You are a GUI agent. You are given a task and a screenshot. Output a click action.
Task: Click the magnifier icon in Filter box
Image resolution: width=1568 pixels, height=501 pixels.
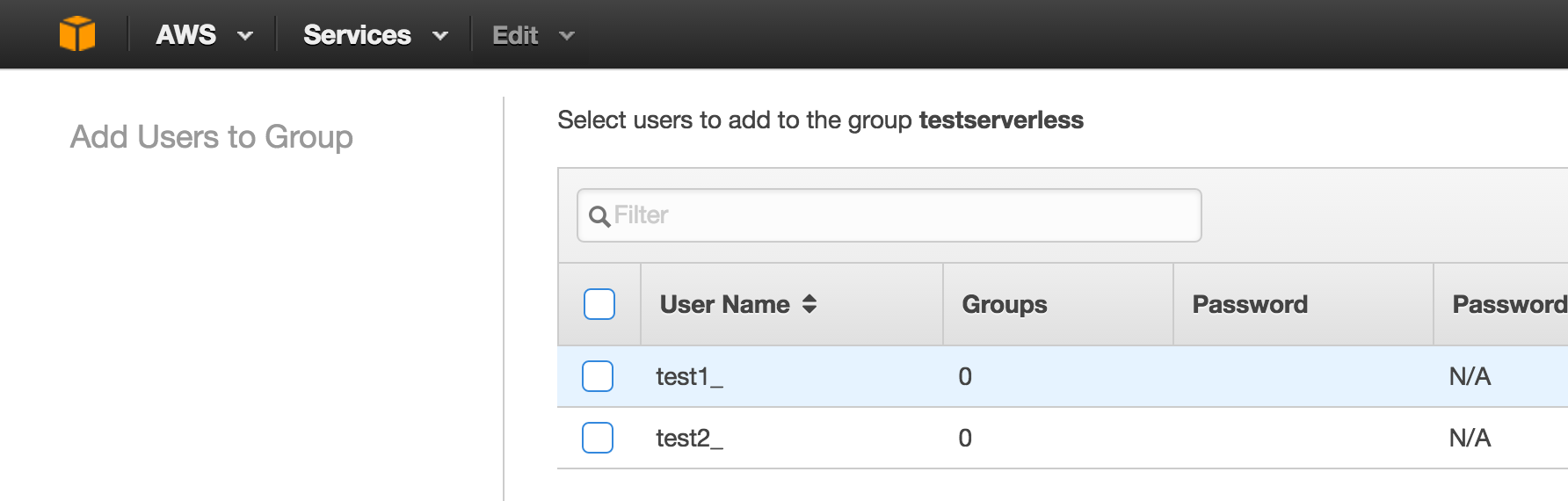[x=599, y=216]
